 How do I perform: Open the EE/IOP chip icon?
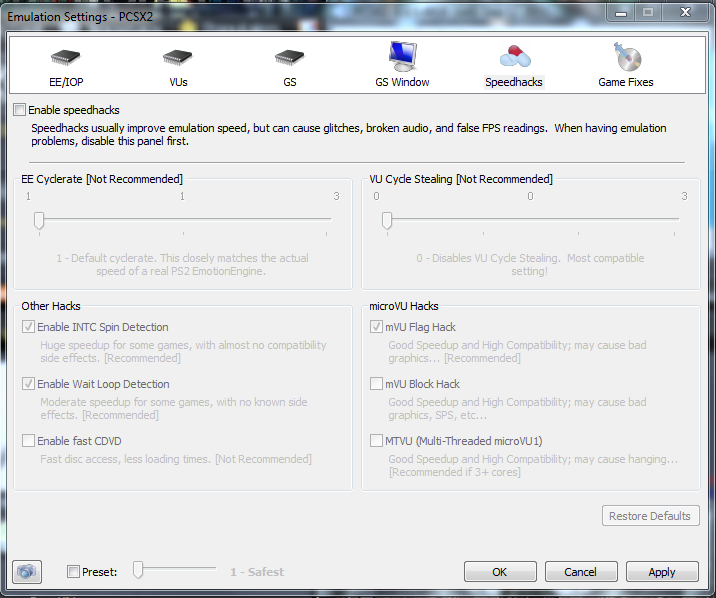click(x=65, y=58)
